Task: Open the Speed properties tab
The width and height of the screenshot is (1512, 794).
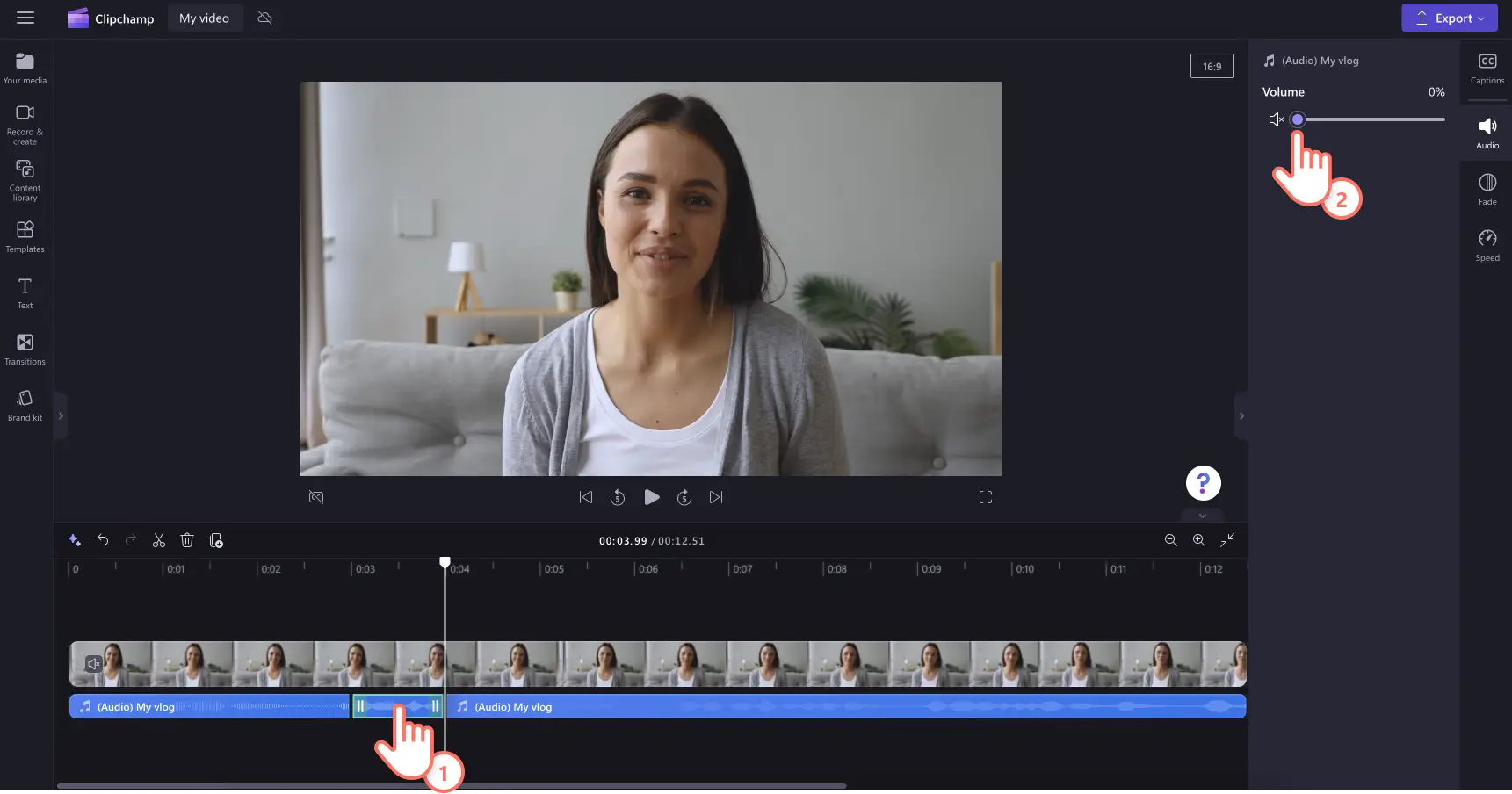Action: point(1487,246)
